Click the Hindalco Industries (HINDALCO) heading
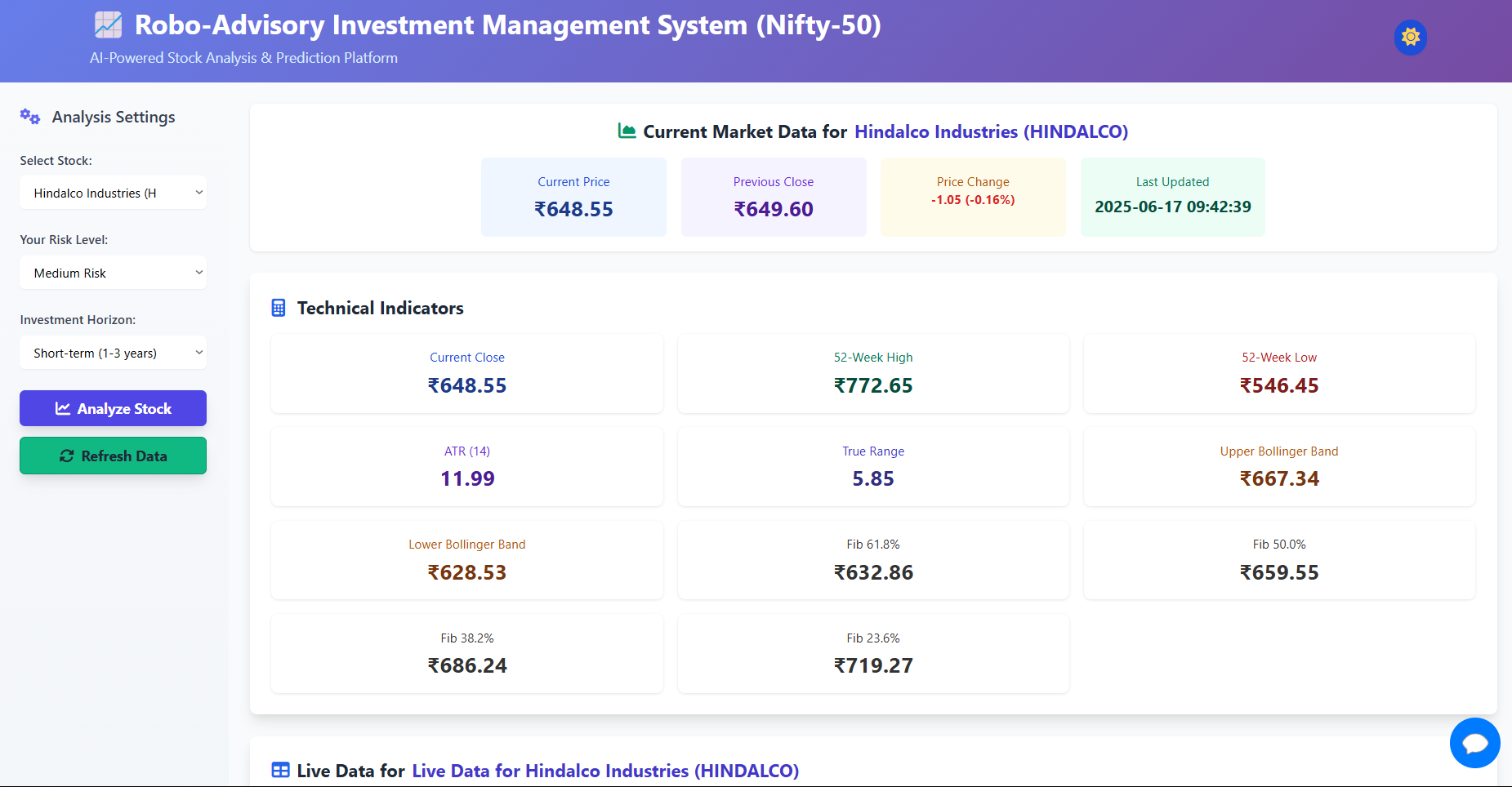 point(991,131)
